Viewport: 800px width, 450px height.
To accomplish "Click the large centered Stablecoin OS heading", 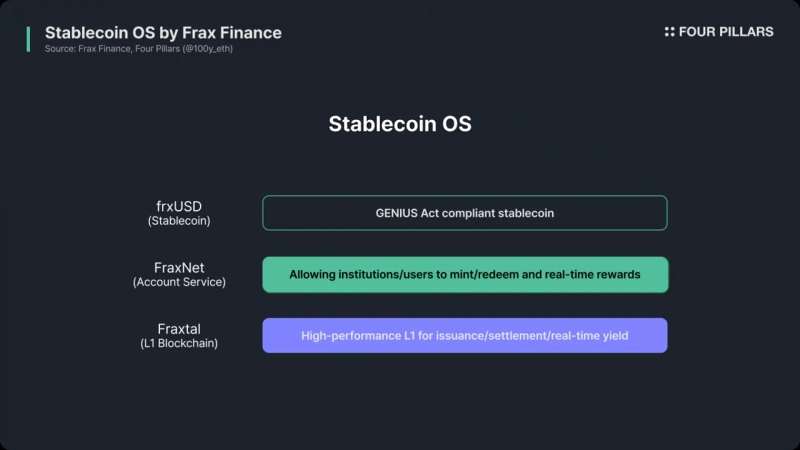I will (x=400, y=125).
